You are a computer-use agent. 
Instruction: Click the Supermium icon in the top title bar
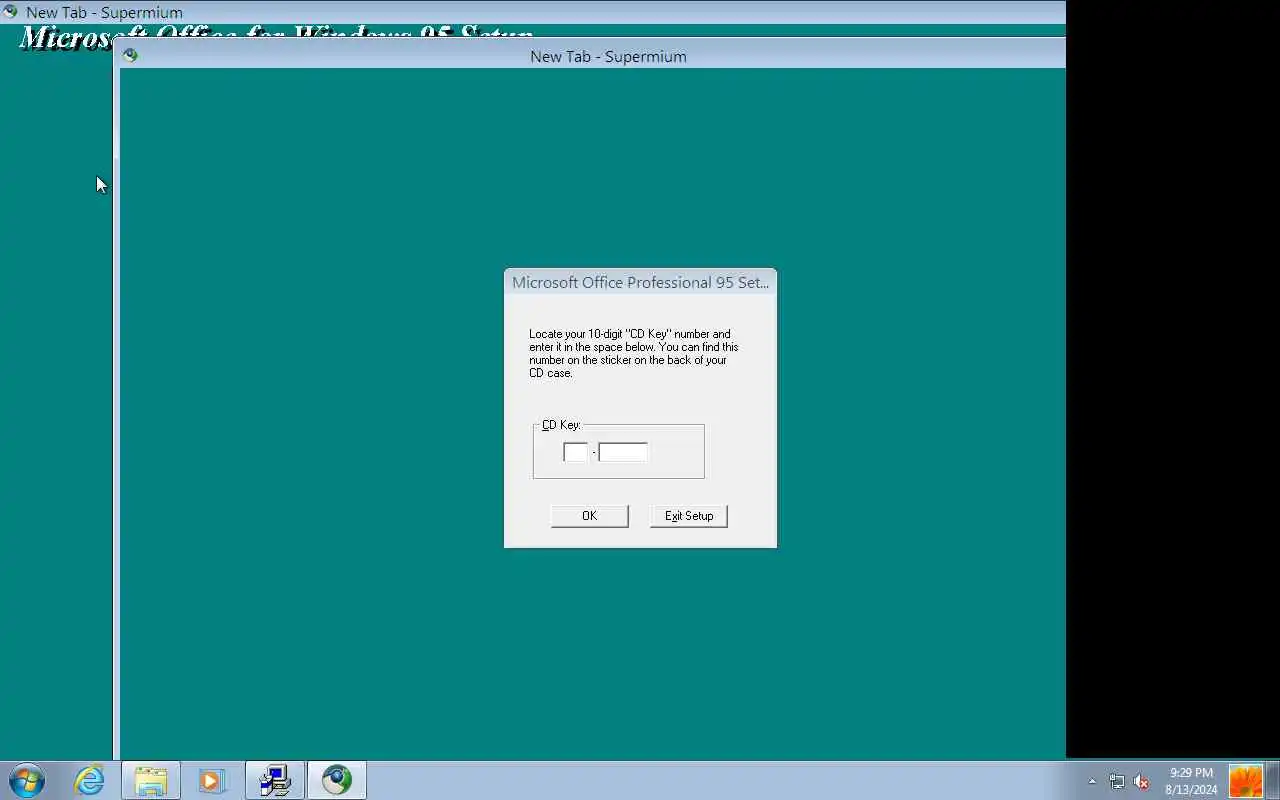tap(10, 12)
